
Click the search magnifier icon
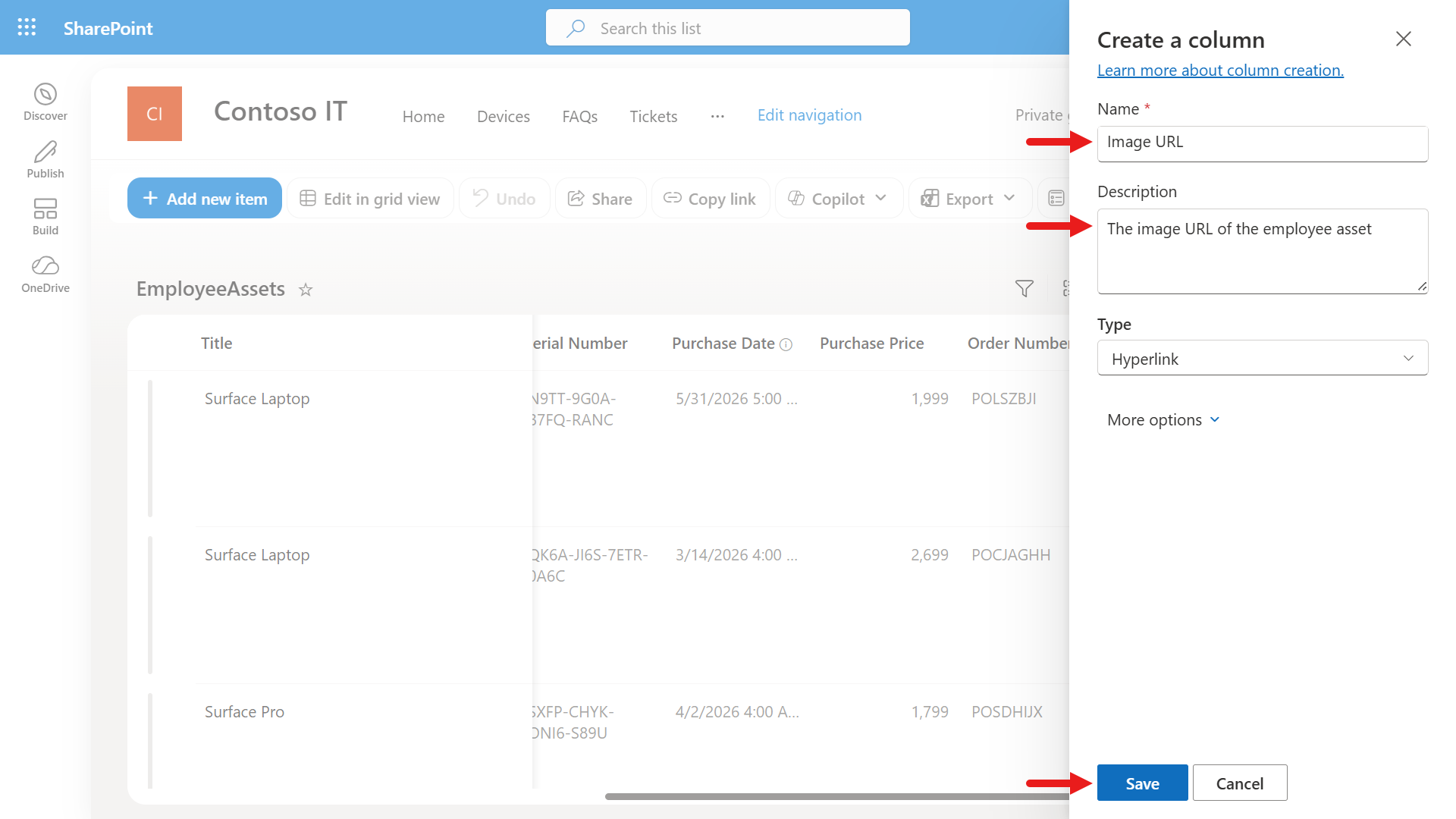(x=576, y=28)
